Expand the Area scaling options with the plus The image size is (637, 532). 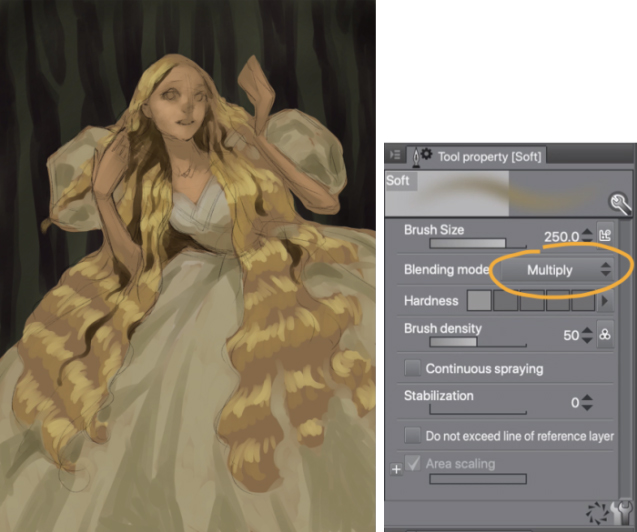pos(396,468)
